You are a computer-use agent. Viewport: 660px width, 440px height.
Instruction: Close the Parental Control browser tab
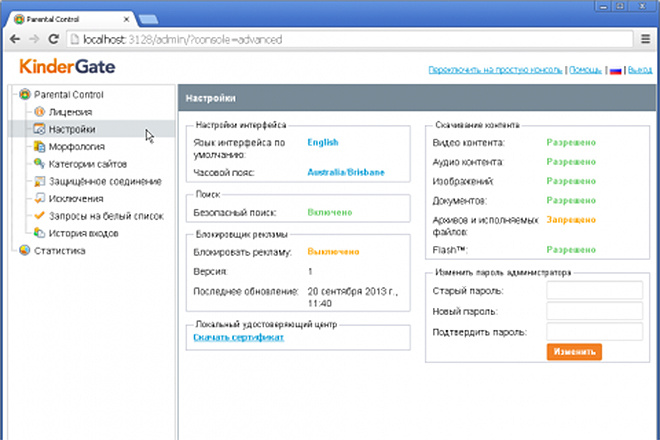[126, 19]
